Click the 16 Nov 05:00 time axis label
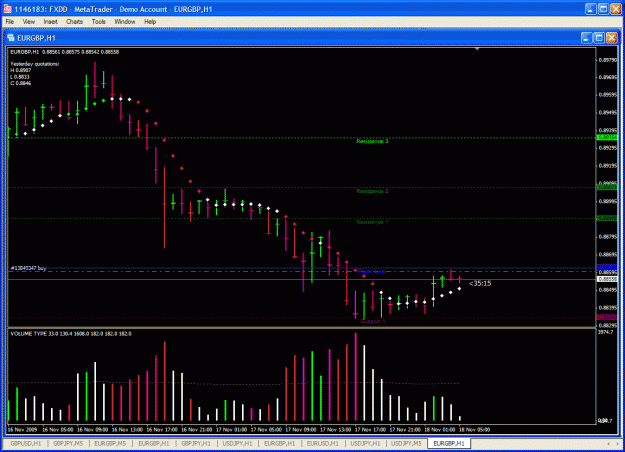Viewport: 625px width, 452px height. [58, 430]
